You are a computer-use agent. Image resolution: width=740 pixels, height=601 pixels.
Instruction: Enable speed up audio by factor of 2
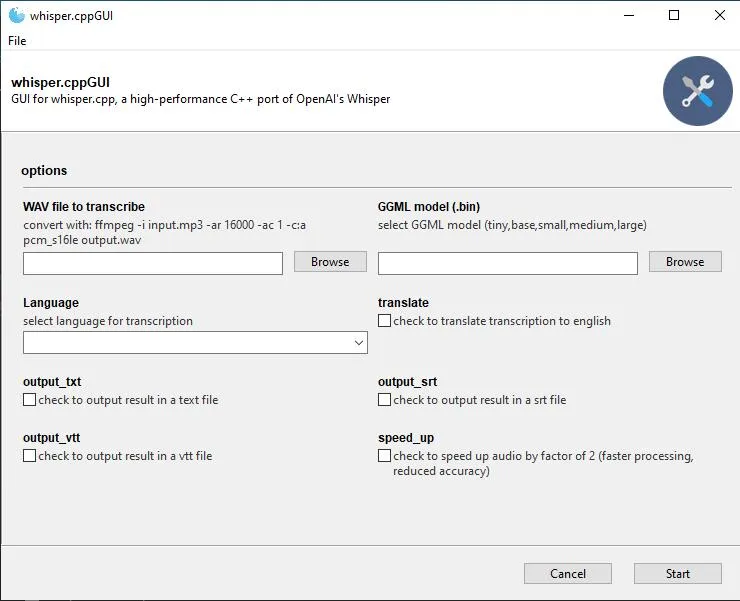click(384, 456)
